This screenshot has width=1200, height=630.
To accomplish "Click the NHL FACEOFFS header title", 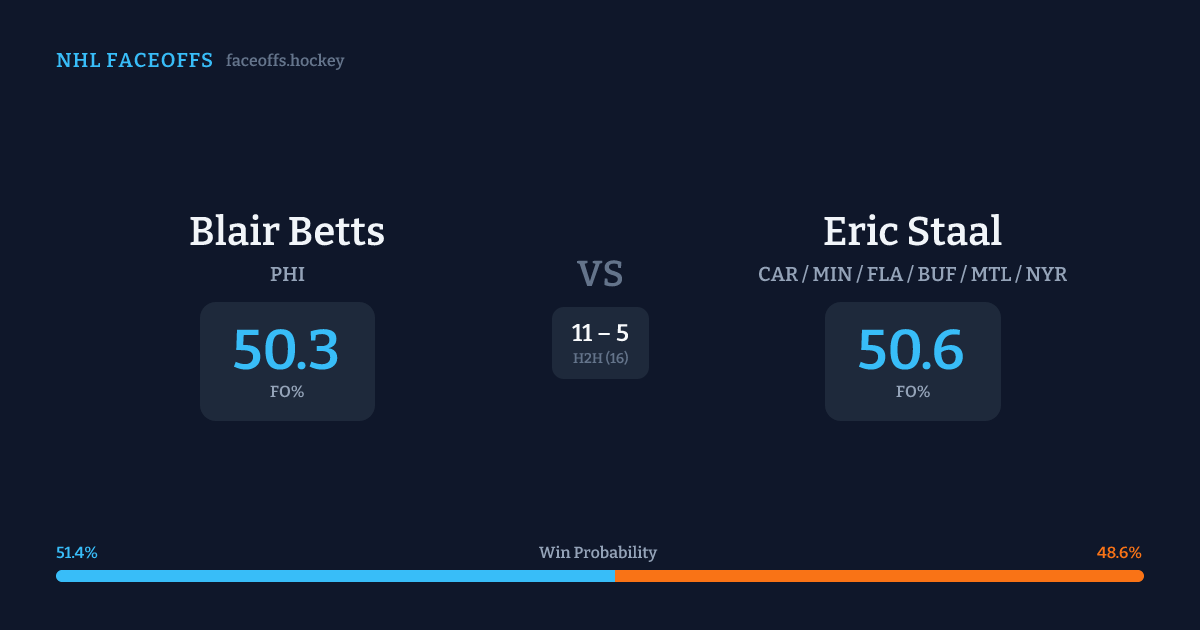I will [x=134, y=61].
